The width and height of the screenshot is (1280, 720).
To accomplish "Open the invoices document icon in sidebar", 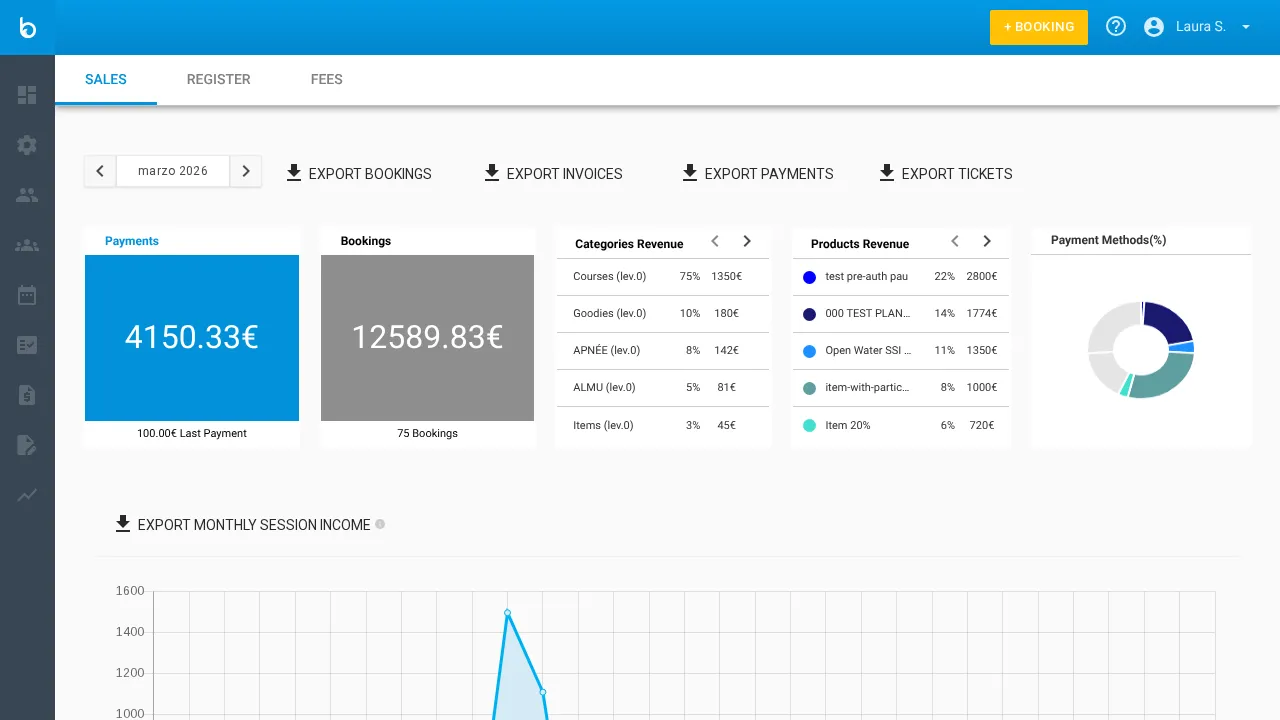I will click(27, 395).
